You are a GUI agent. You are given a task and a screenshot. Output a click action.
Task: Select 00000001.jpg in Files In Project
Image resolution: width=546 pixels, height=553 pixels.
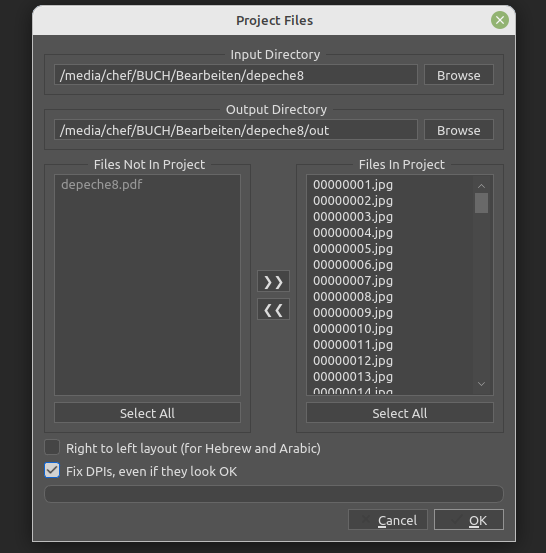point(353,184)
